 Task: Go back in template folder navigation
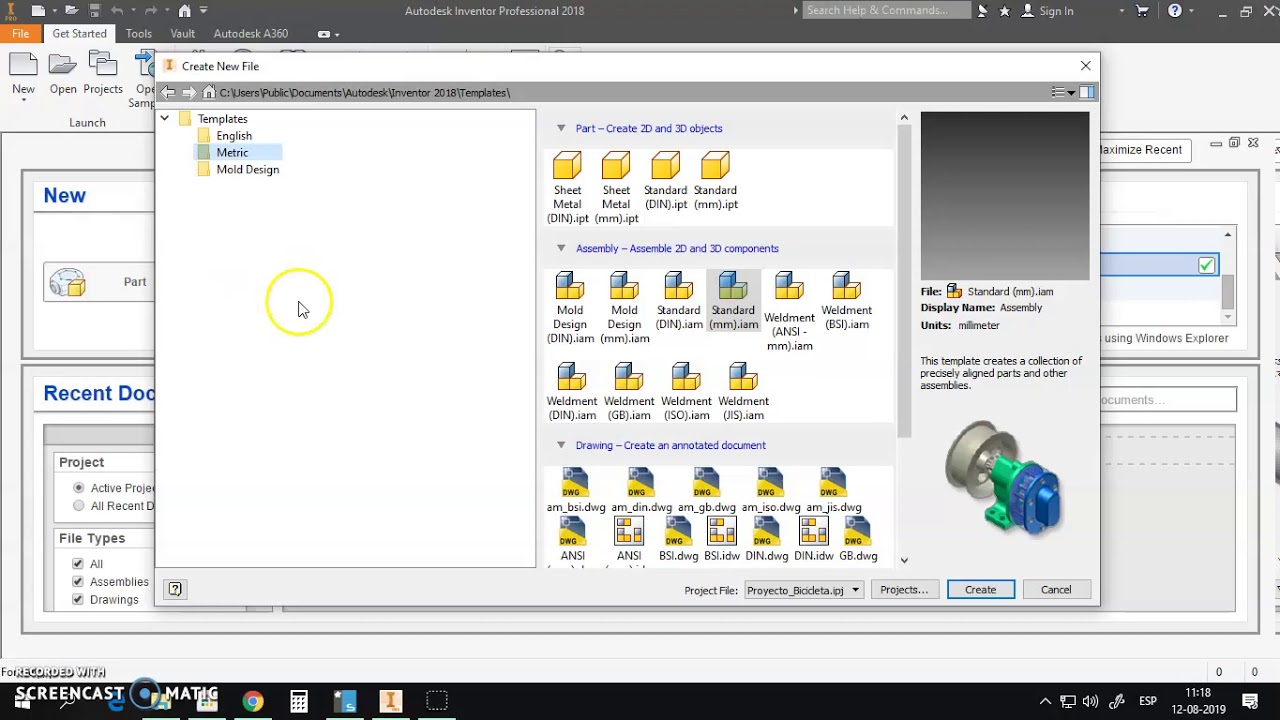(168, 92)
